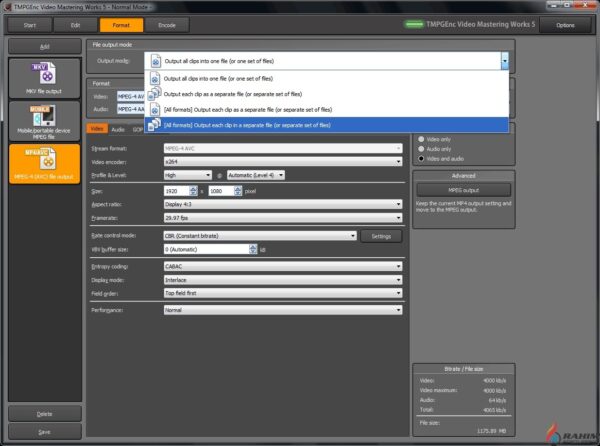Click the width size field 1920
This screenshot has width=600, height=446.
[x=176, y=191]
